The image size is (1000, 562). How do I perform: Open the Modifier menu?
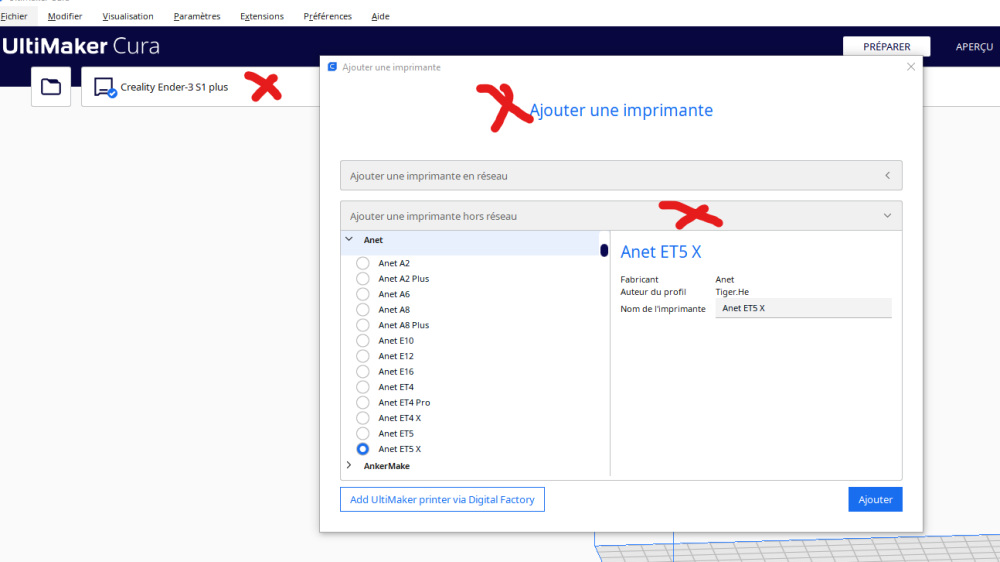pos(65,16)
